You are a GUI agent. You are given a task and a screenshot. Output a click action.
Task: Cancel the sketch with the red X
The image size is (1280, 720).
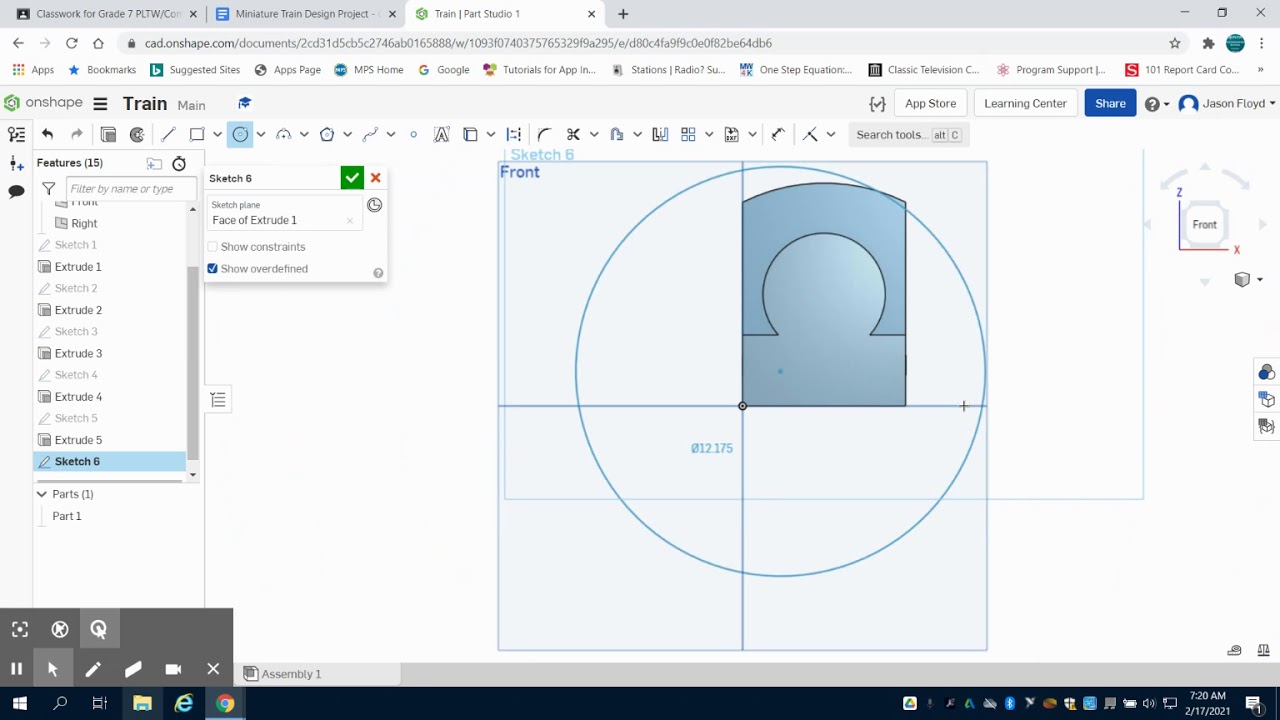[x=375, y=178]
